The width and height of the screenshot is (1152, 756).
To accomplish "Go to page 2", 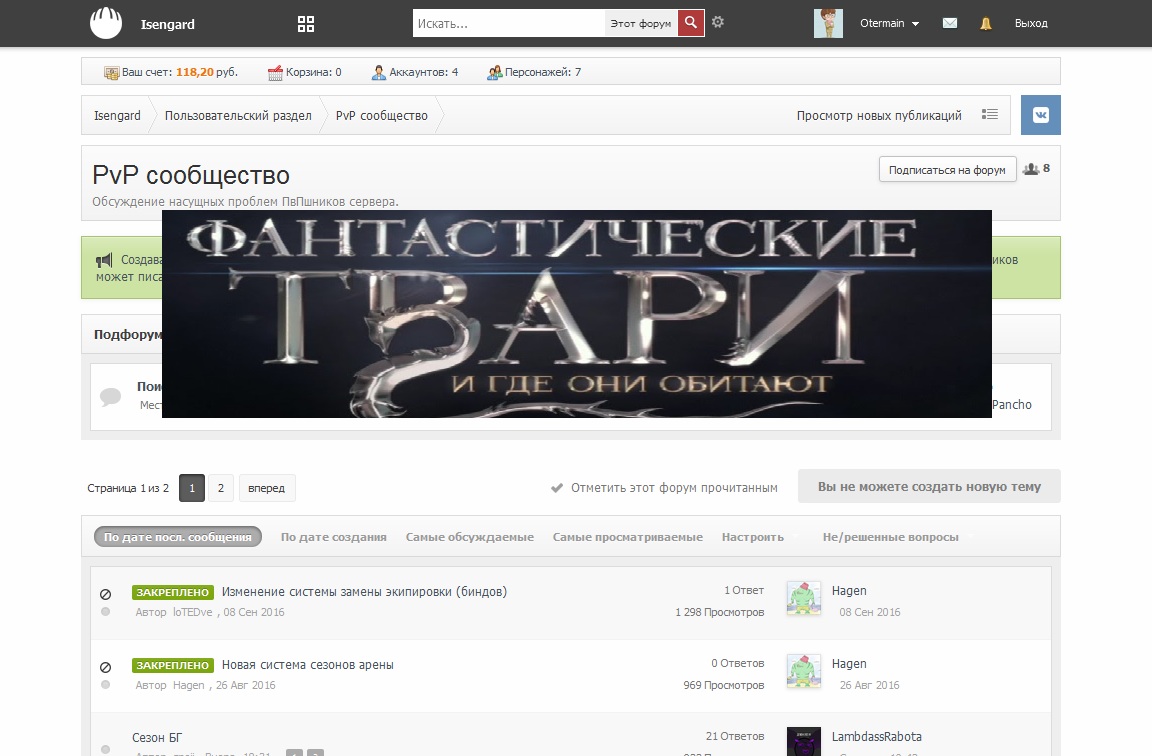I will 220,488.
